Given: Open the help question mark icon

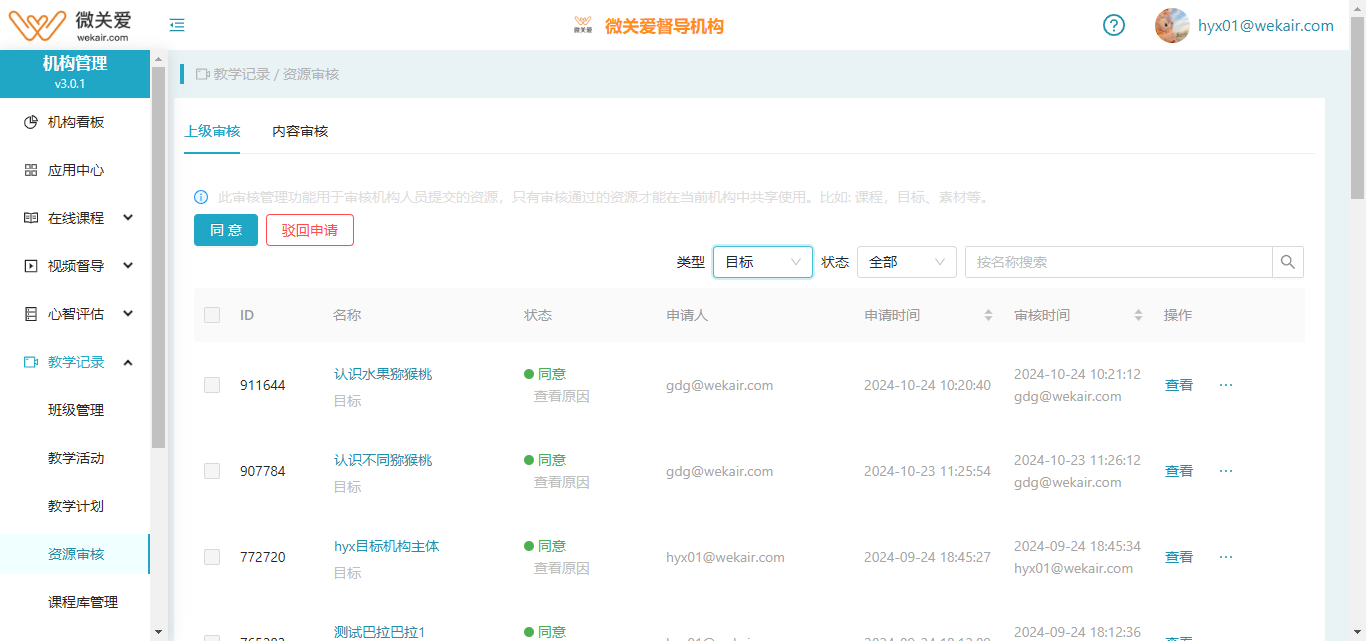Looking at the screenshot, I should 1114,25.
